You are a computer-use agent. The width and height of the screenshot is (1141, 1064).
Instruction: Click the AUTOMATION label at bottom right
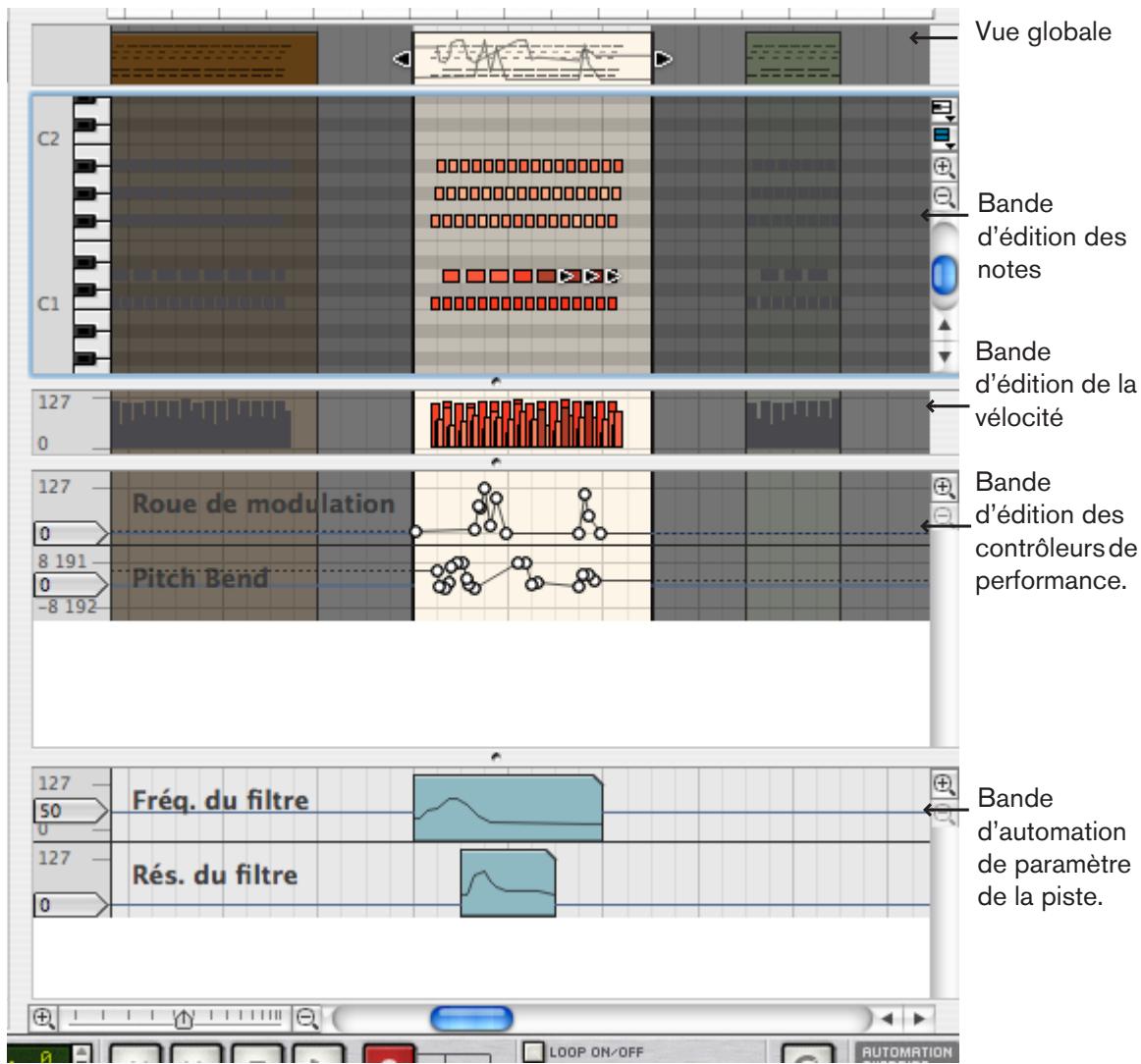906,1052
